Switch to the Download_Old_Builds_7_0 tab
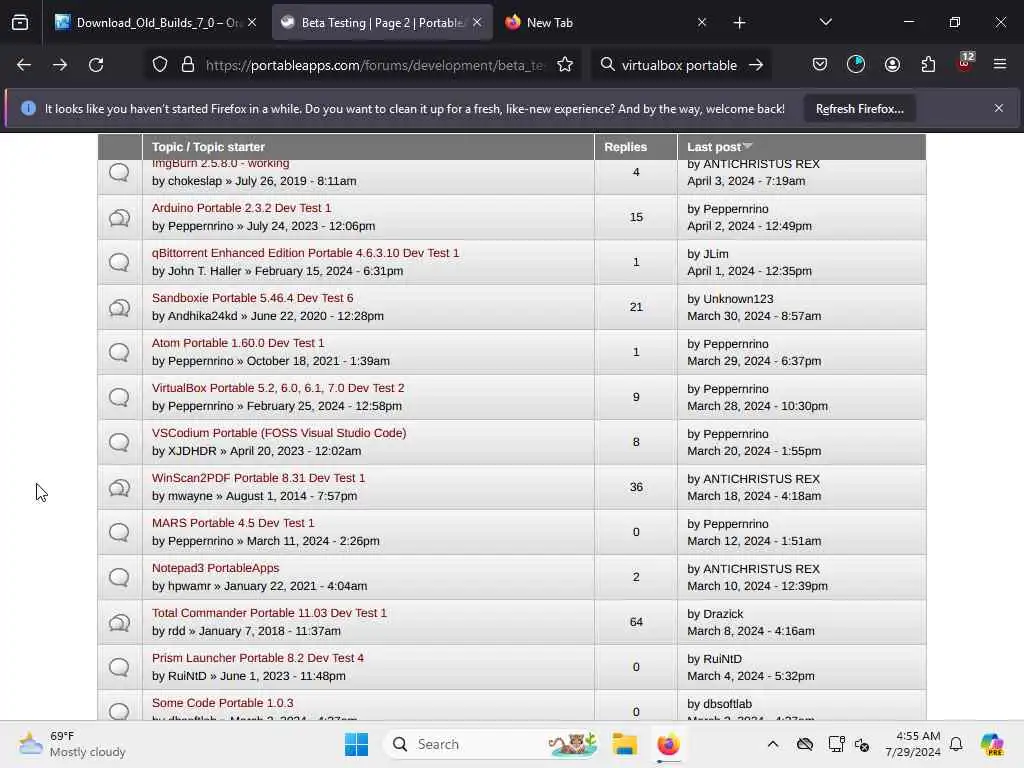 (x=157, y=22)
